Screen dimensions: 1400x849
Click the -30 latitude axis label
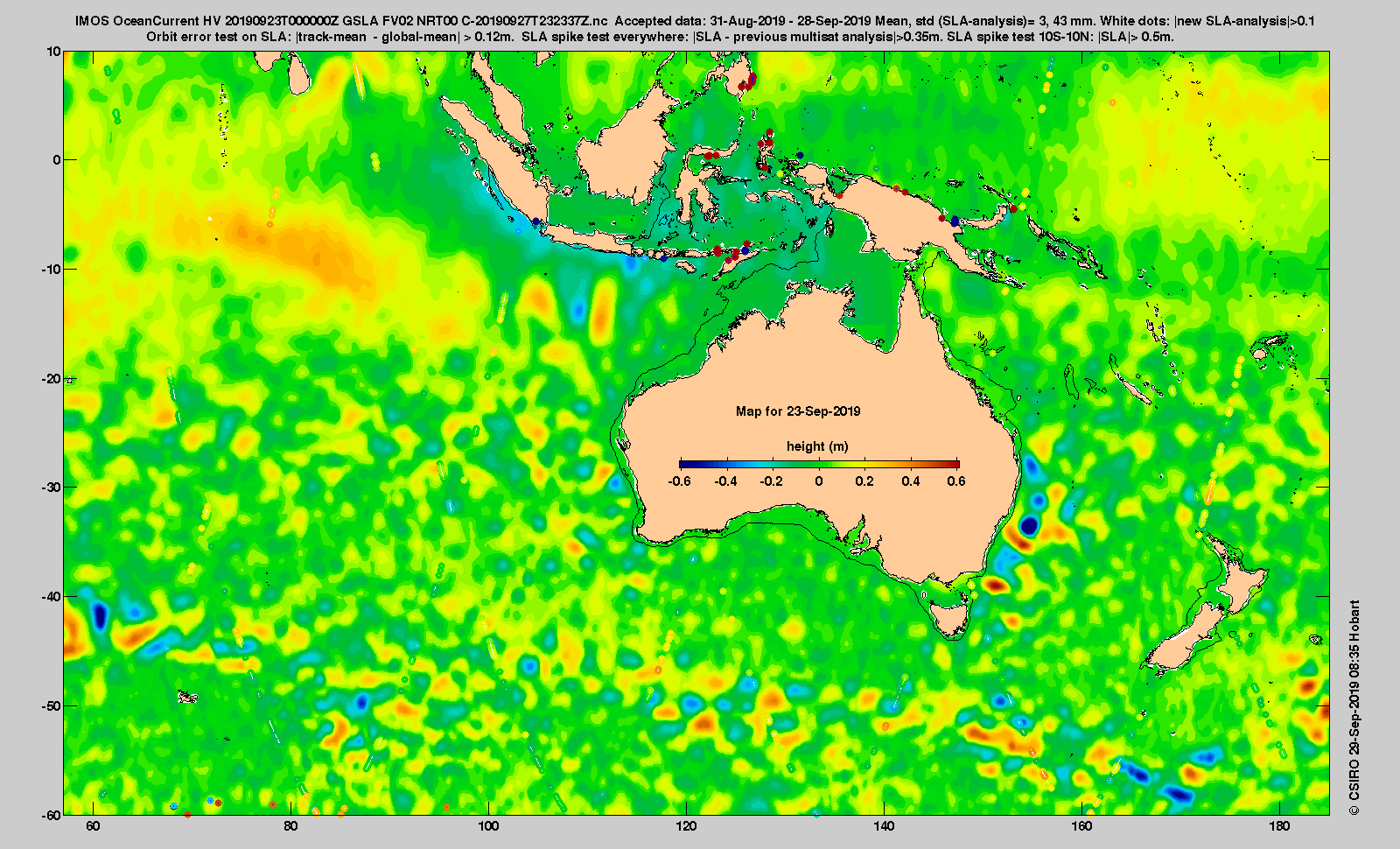(x=52, y=488)
